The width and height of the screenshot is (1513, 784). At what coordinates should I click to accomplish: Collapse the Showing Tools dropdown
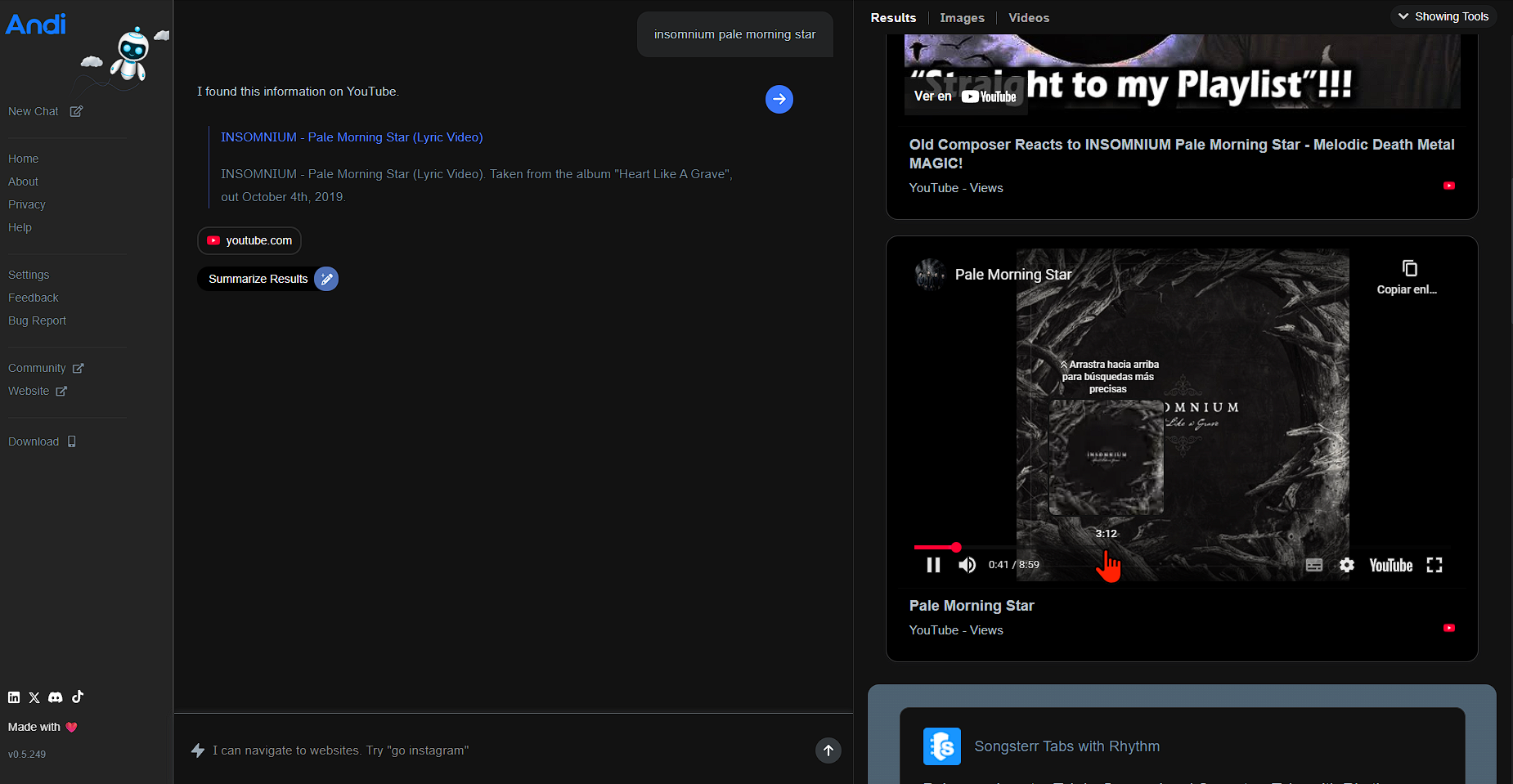1443,16
